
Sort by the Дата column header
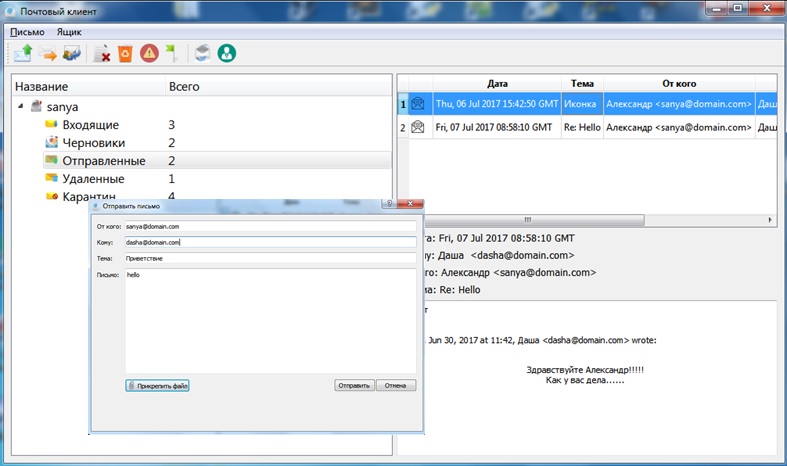pyautogui.click(x=497, y=83)
